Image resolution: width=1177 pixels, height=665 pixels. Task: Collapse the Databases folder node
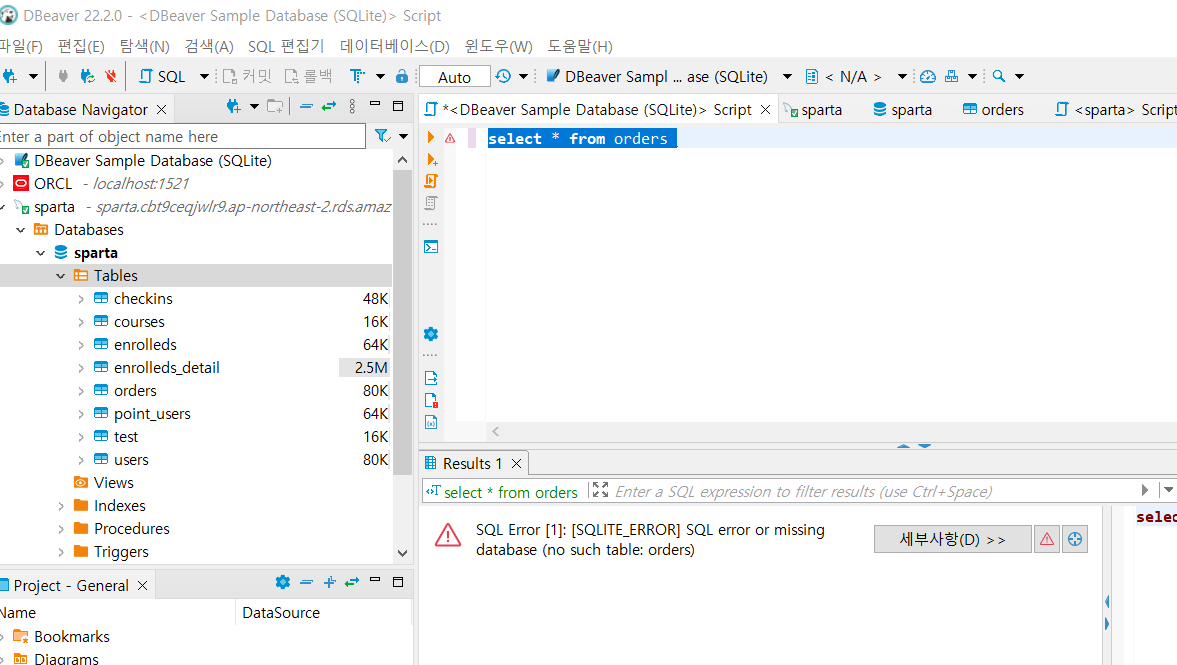point(20,230)
